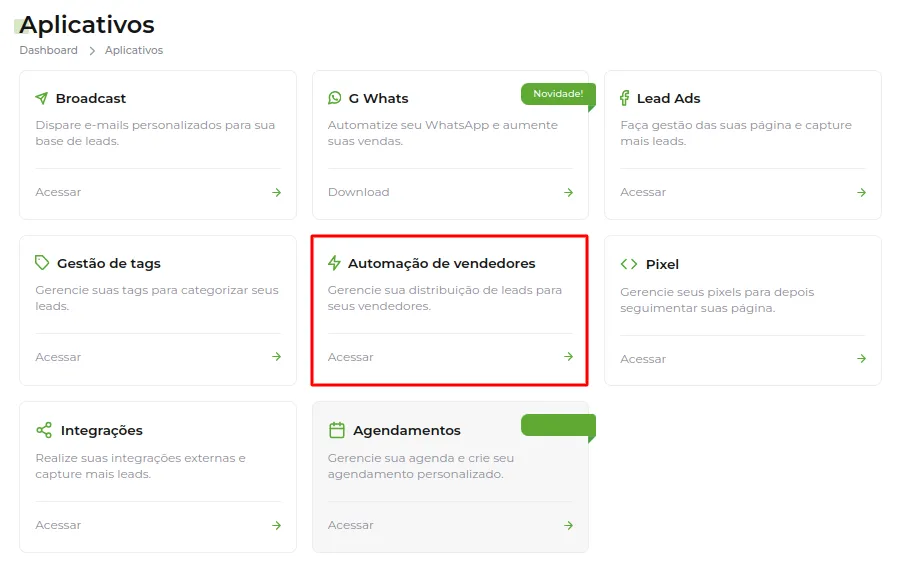Click the arrow in the Integrações card
Image resolution: width=904 pixels, height=577 pixels.
coord(277,526)
